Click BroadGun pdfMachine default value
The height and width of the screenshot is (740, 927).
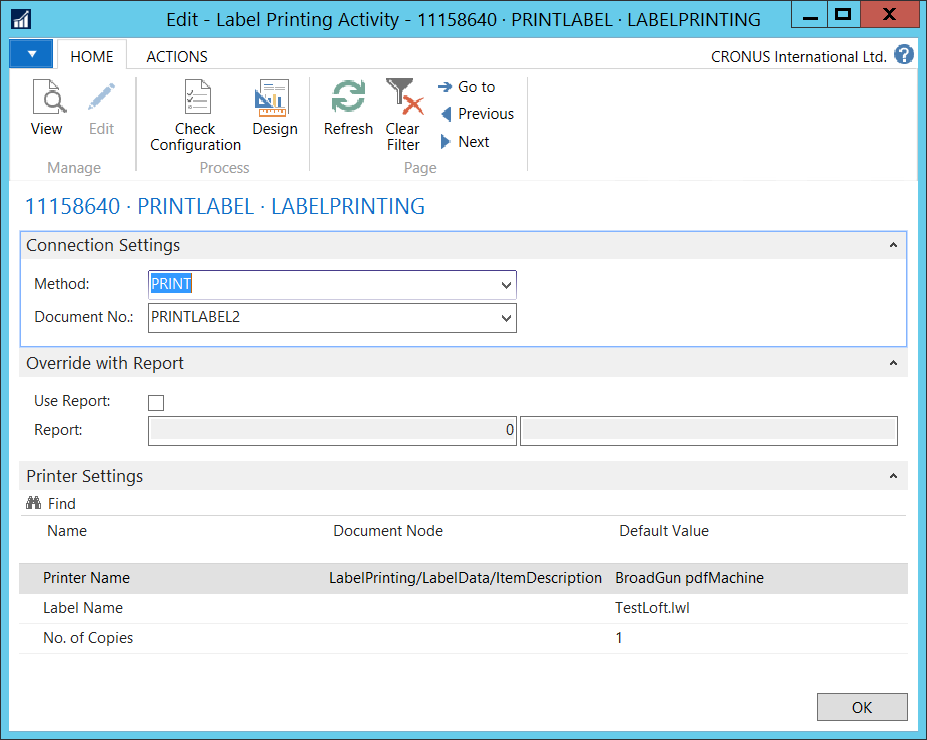pyautogui.click(x=689, y=578)
